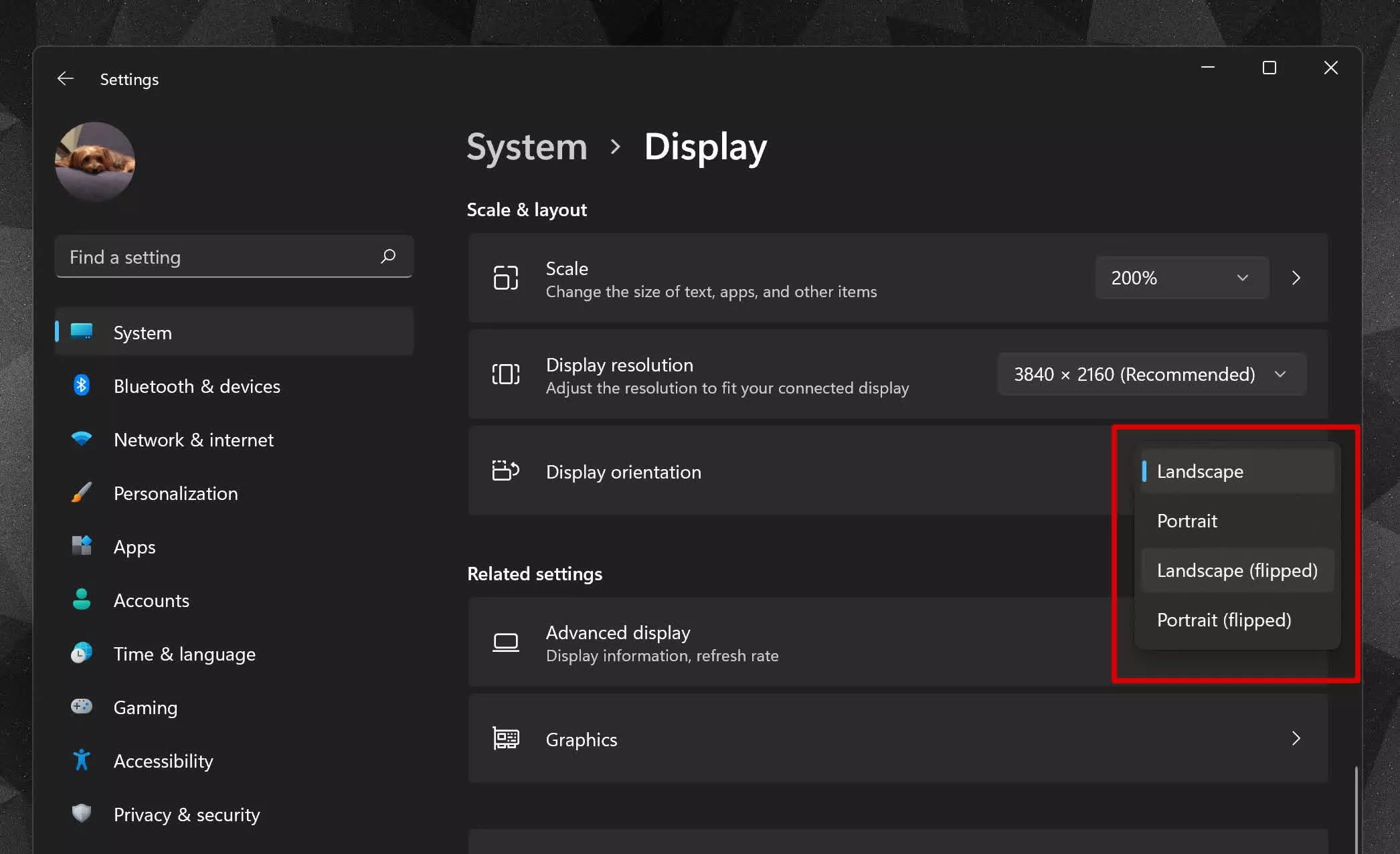Image resolution: width=1400 pixels, height=854 pixels.
Task: Click the search magnifier icon
Action: [388, 256]
